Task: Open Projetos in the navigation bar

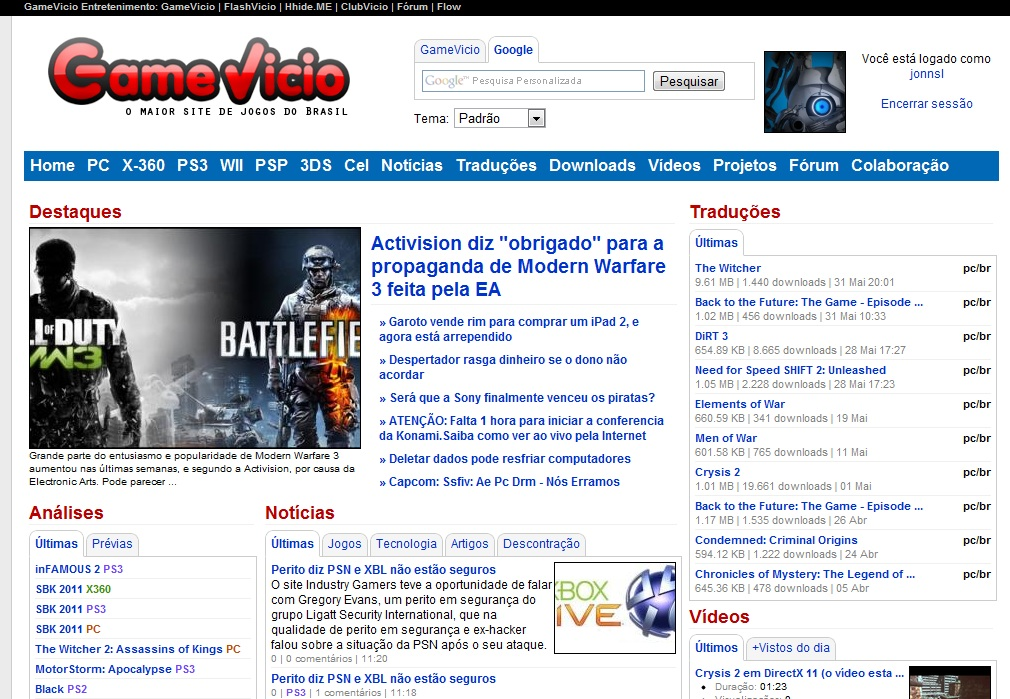Action: pyautogui.click(x=745, y=166)
